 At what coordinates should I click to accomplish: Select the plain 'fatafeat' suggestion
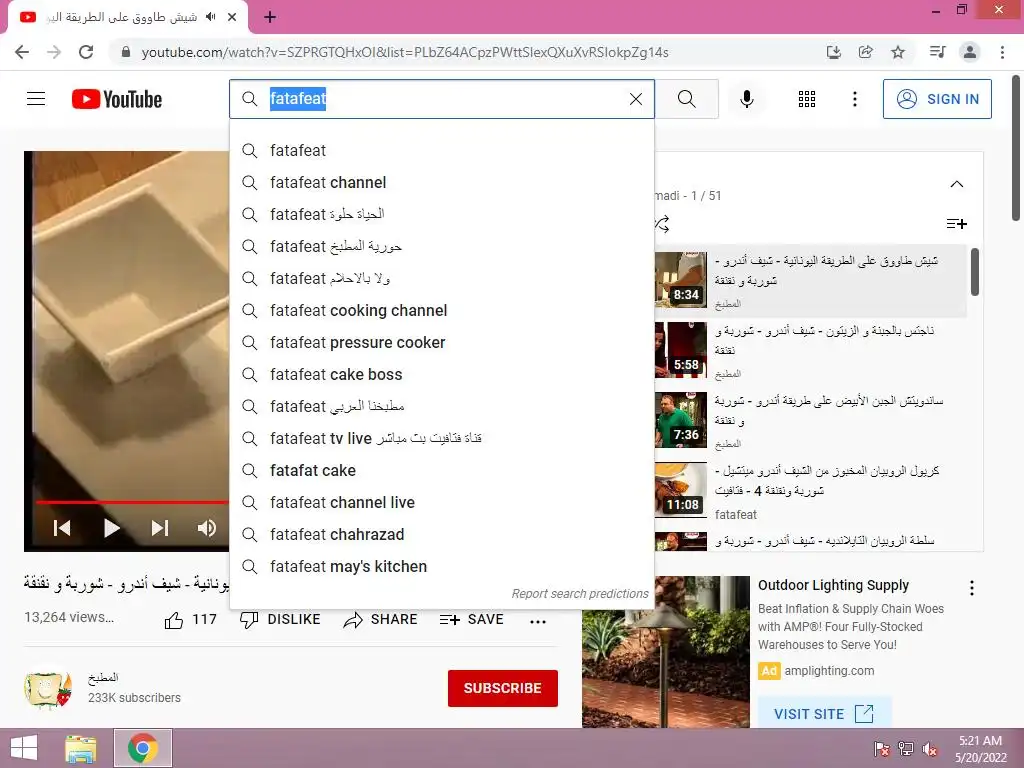click(441, 150)
